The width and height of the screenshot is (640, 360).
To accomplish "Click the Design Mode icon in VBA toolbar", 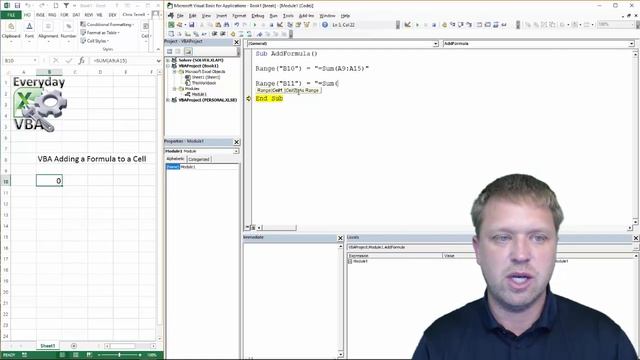I will click(280, 25).
